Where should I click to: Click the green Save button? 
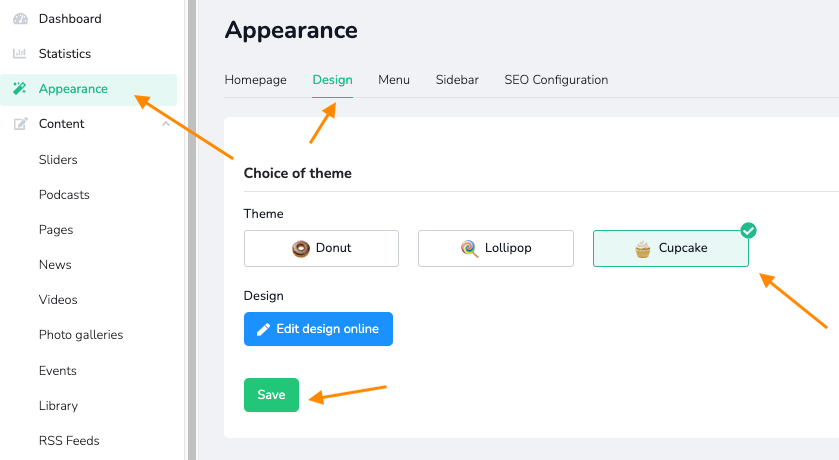(271, 395)
